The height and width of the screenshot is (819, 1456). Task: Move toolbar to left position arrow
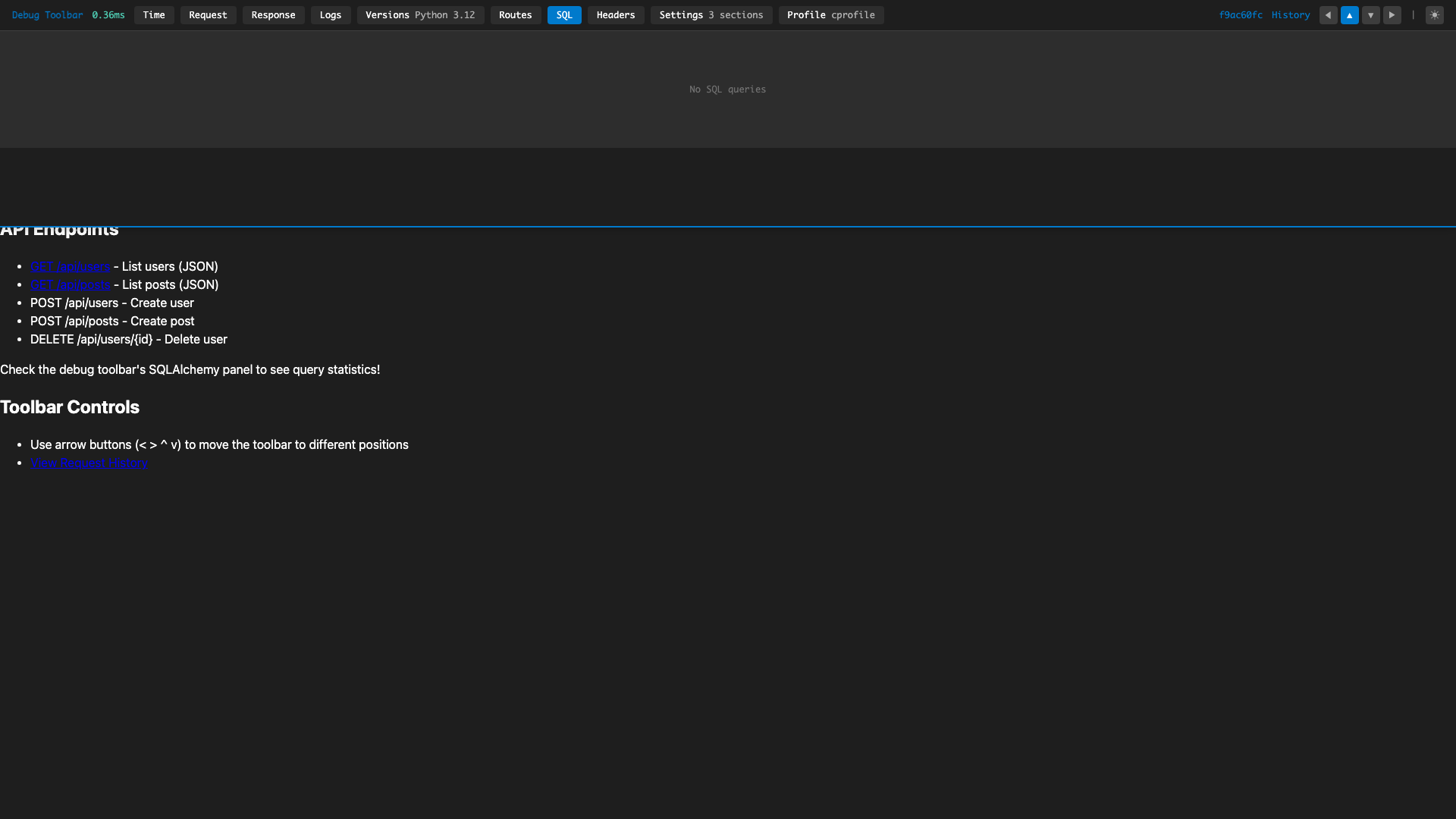pos(1328,15)
